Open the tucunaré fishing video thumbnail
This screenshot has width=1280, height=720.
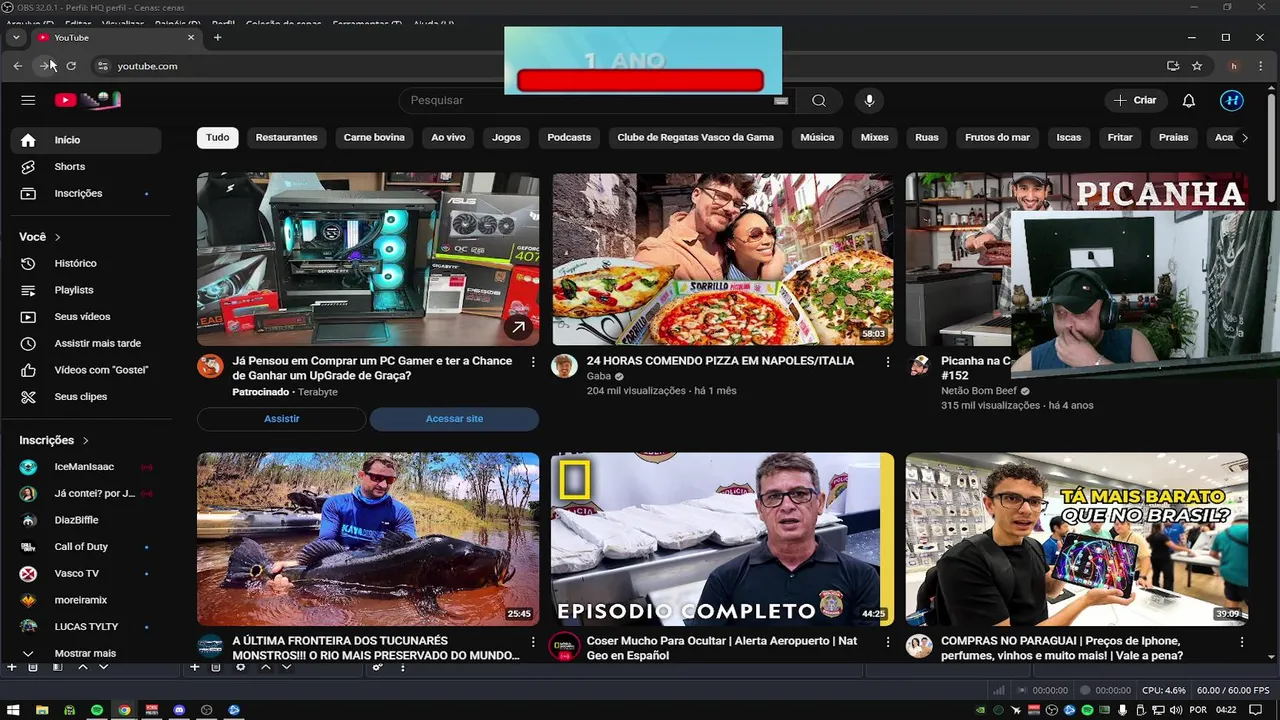[368, 539]
